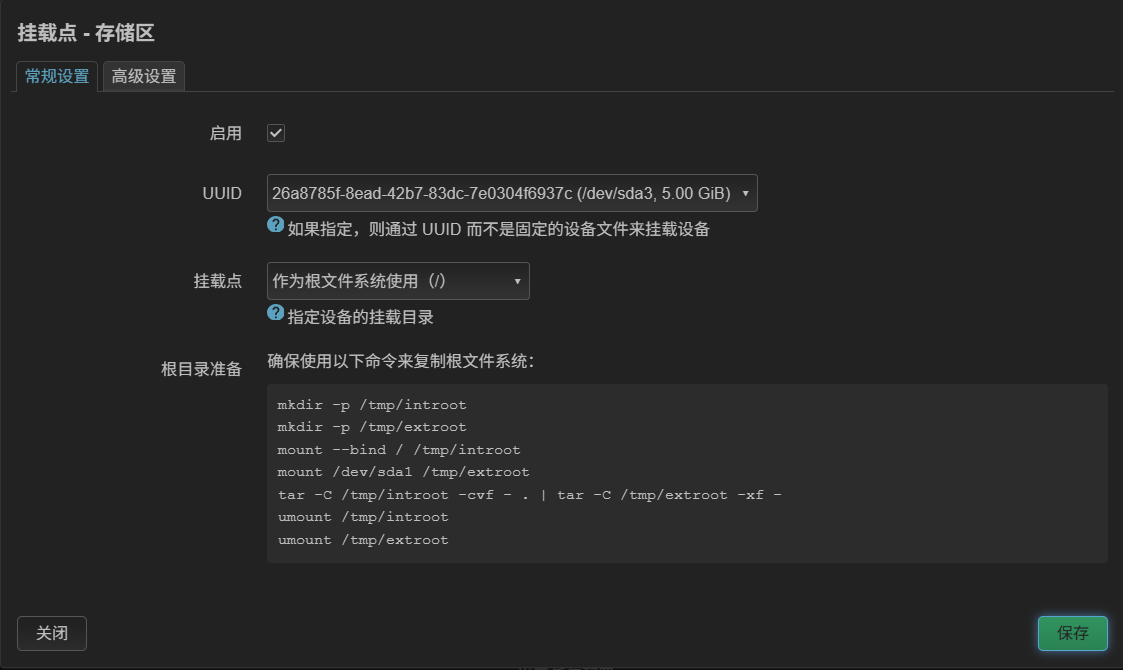Click the 根目录准备 label

click(x=201, y=369)
